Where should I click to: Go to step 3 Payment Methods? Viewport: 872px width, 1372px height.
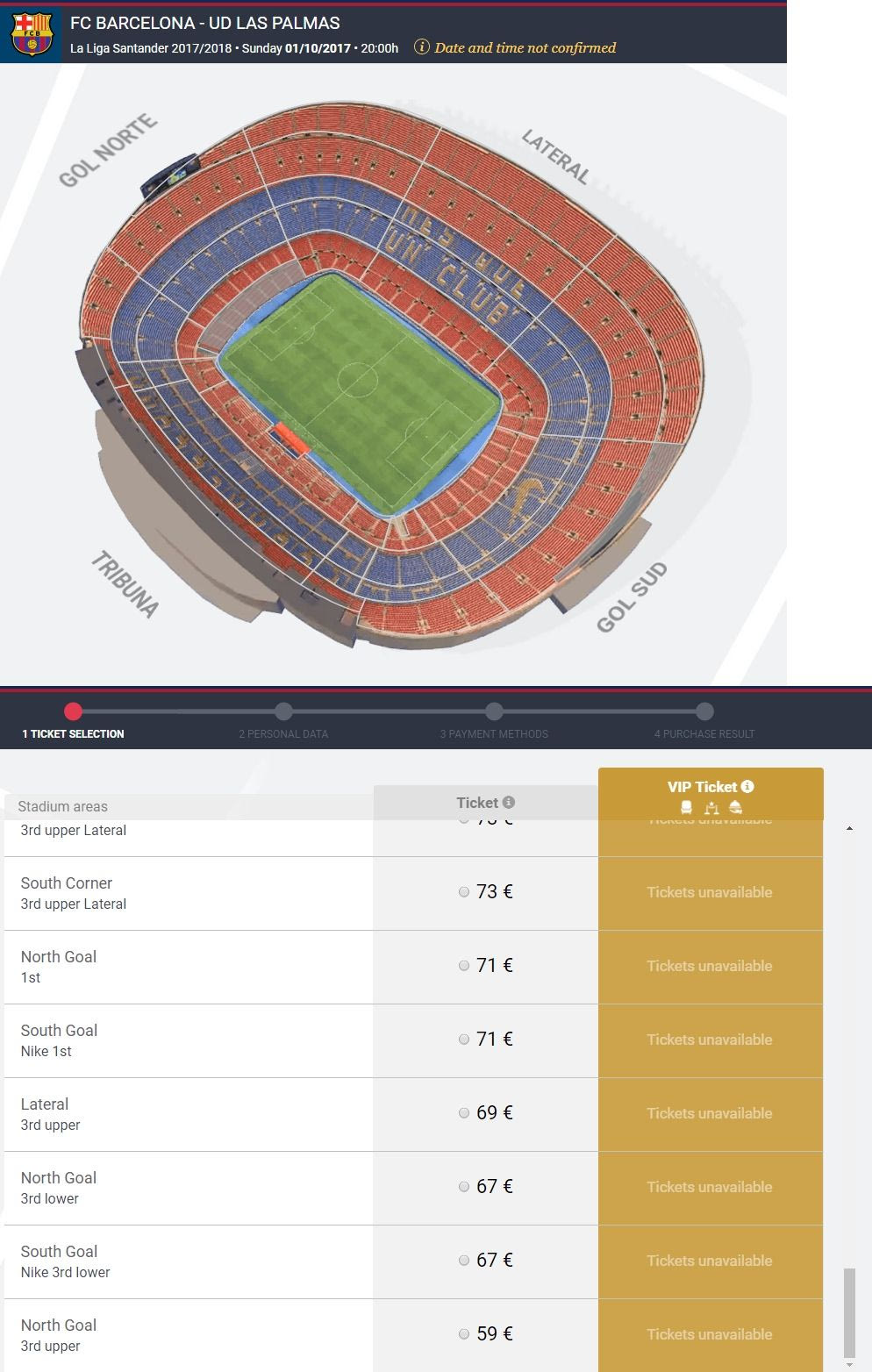click(494, 711)
